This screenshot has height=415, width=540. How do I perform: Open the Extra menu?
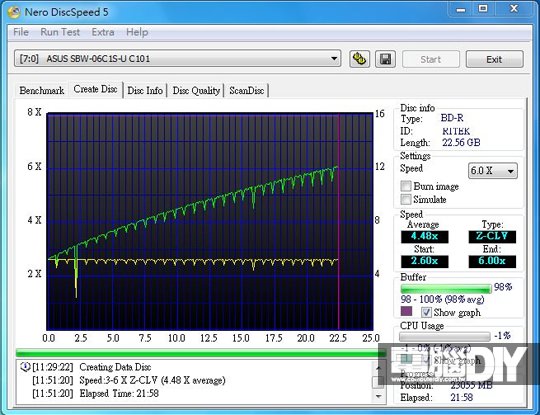click(x=103, y=32)
